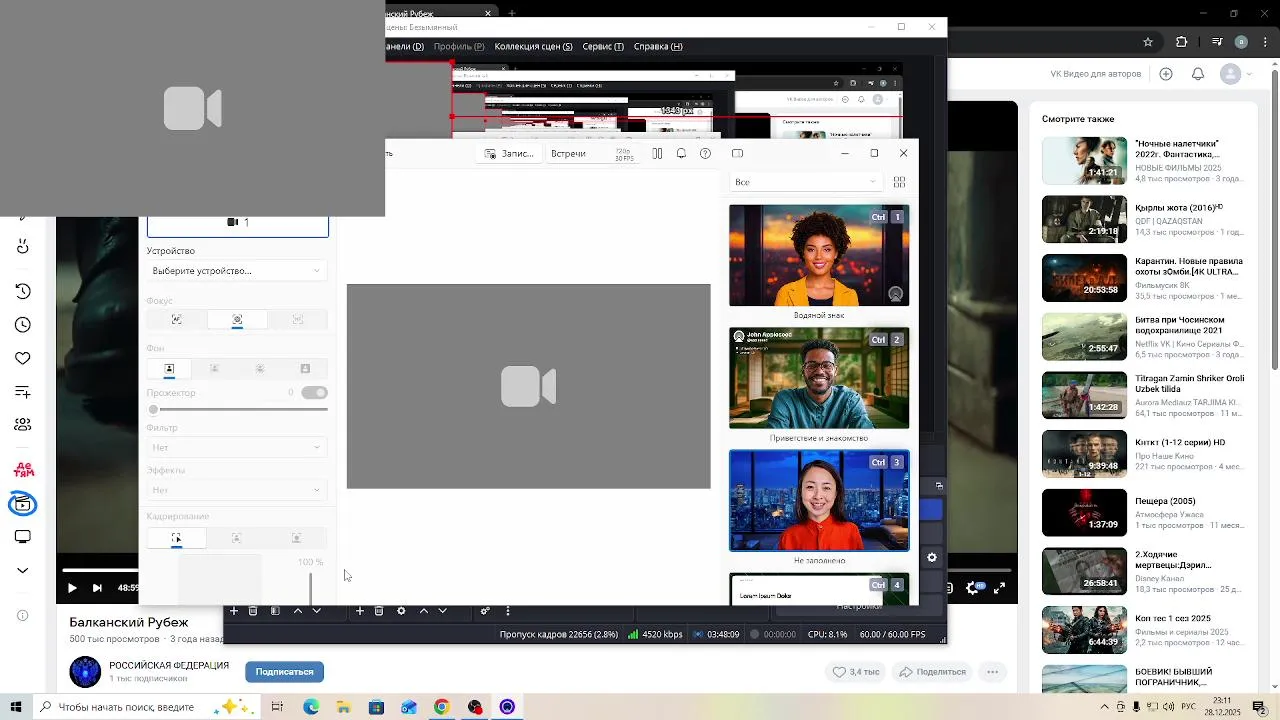Open OBS audio mixer advanced gears icon

485,611
